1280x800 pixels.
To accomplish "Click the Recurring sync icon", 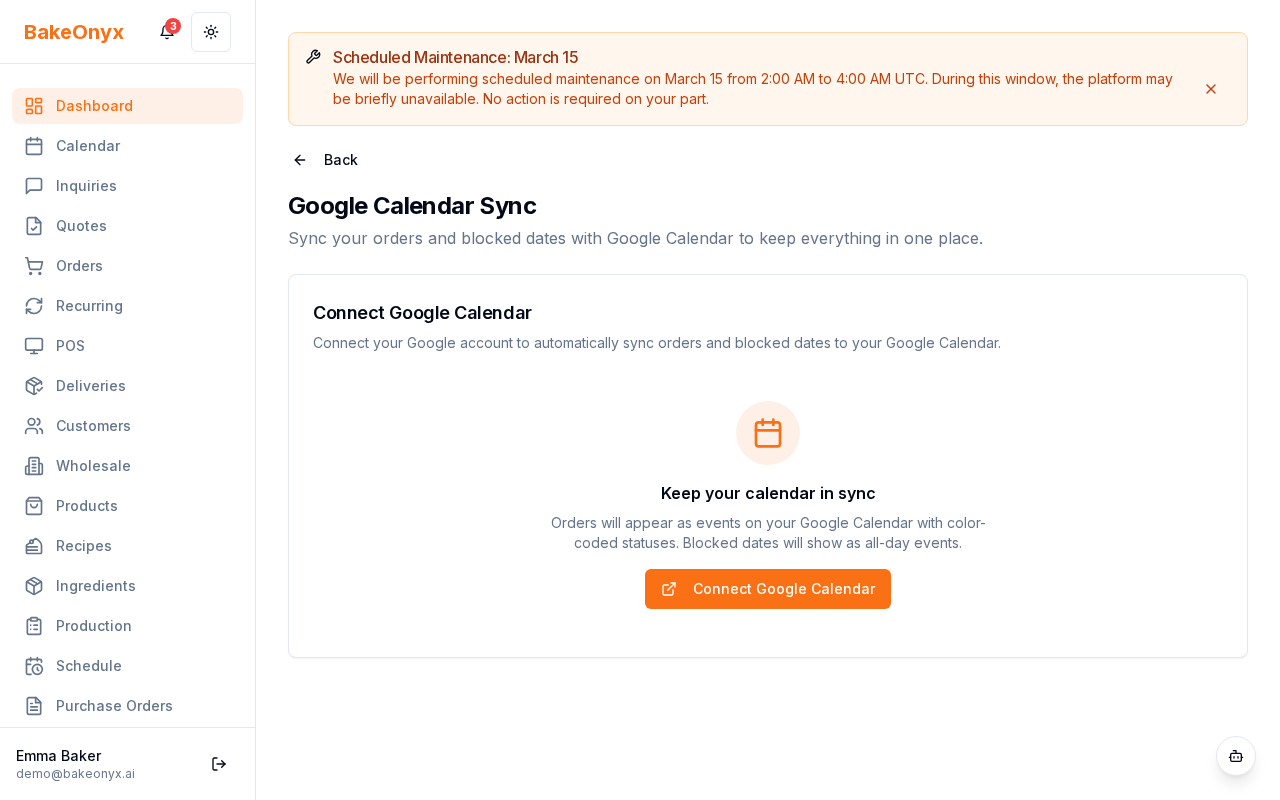I will pyautogui.click(x=34, y=306).
